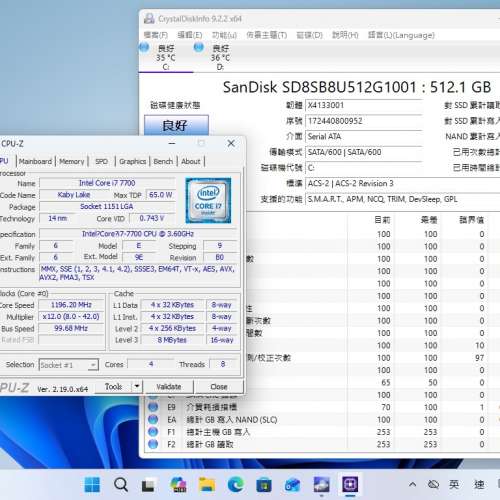Close the CPU-Z window with the X
This screenshot has width=500, height=500.
pyautogui.click(x=231, y=143)
